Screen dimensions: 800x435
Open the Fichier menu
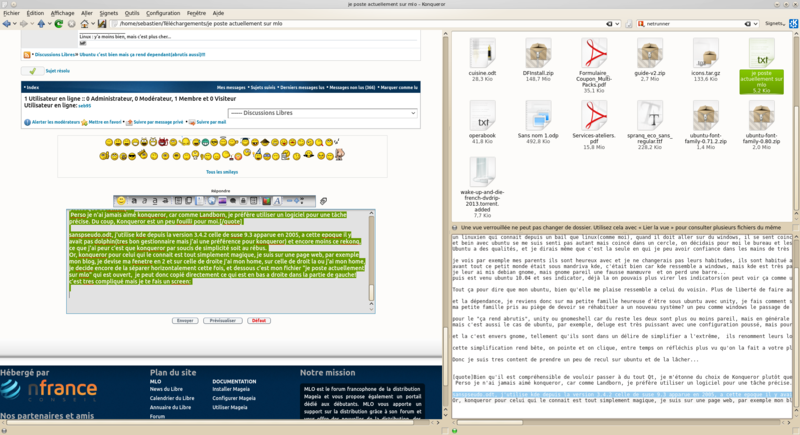point(11,13)
